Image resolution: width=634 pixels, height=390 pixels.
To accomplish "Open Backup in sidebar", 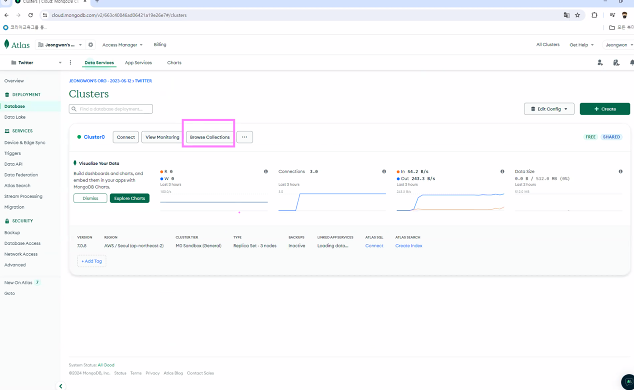I will [12, 233].
